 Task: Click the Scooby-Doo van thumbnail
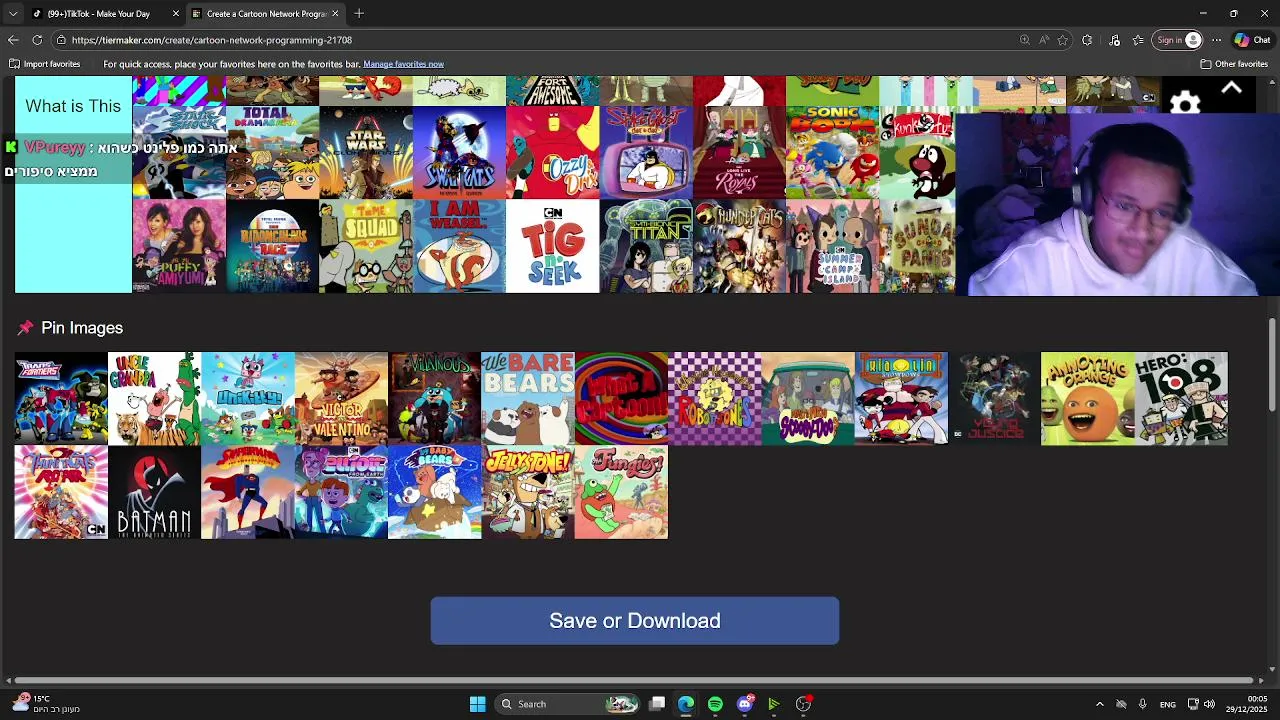[807, 398]
